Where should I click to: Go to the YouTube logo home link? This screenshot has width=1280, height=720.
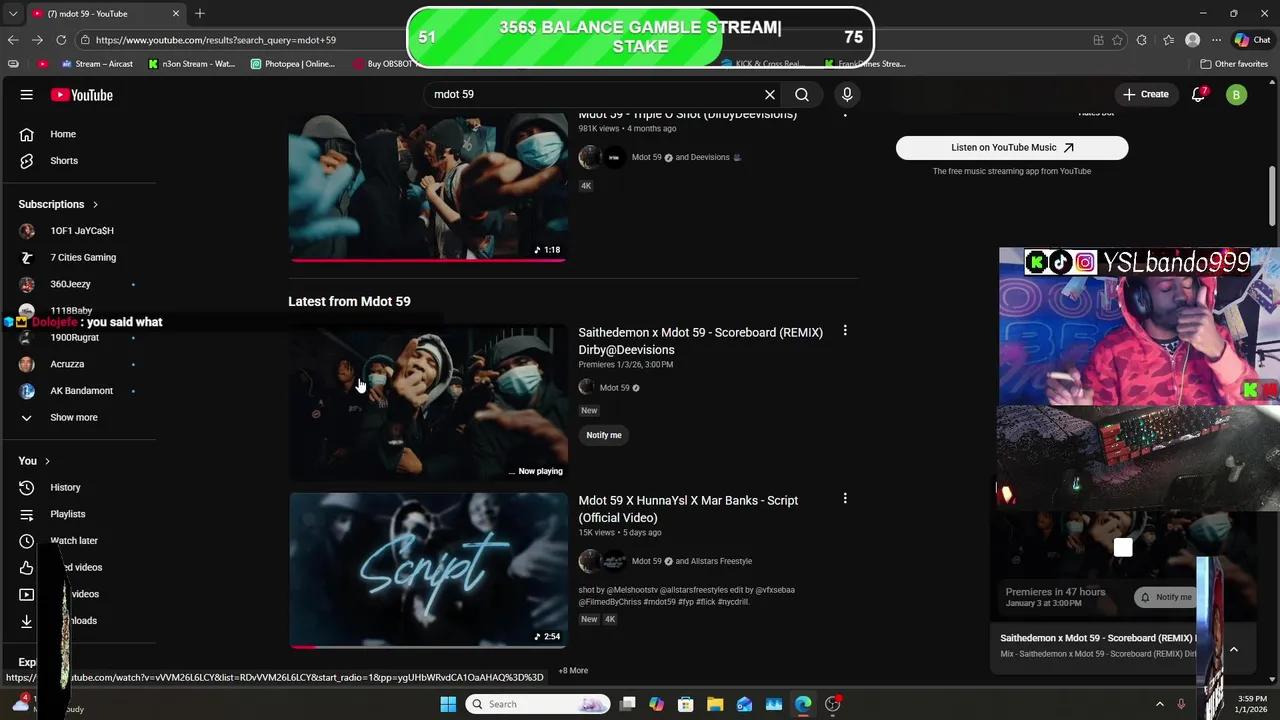click(82, 95)
